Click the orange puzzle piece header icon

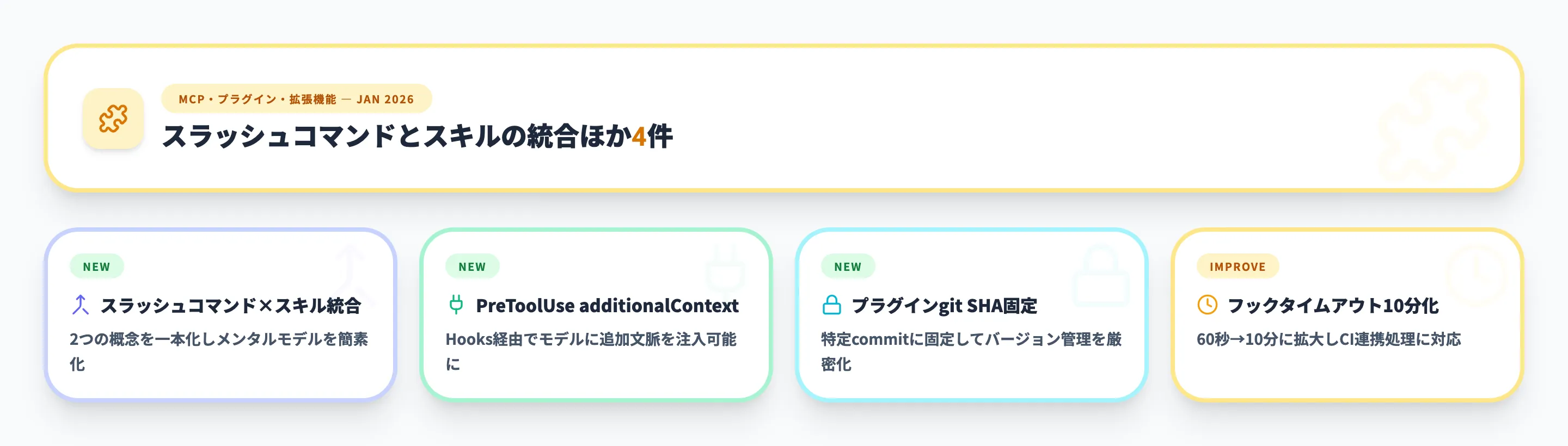pos(113,119)
